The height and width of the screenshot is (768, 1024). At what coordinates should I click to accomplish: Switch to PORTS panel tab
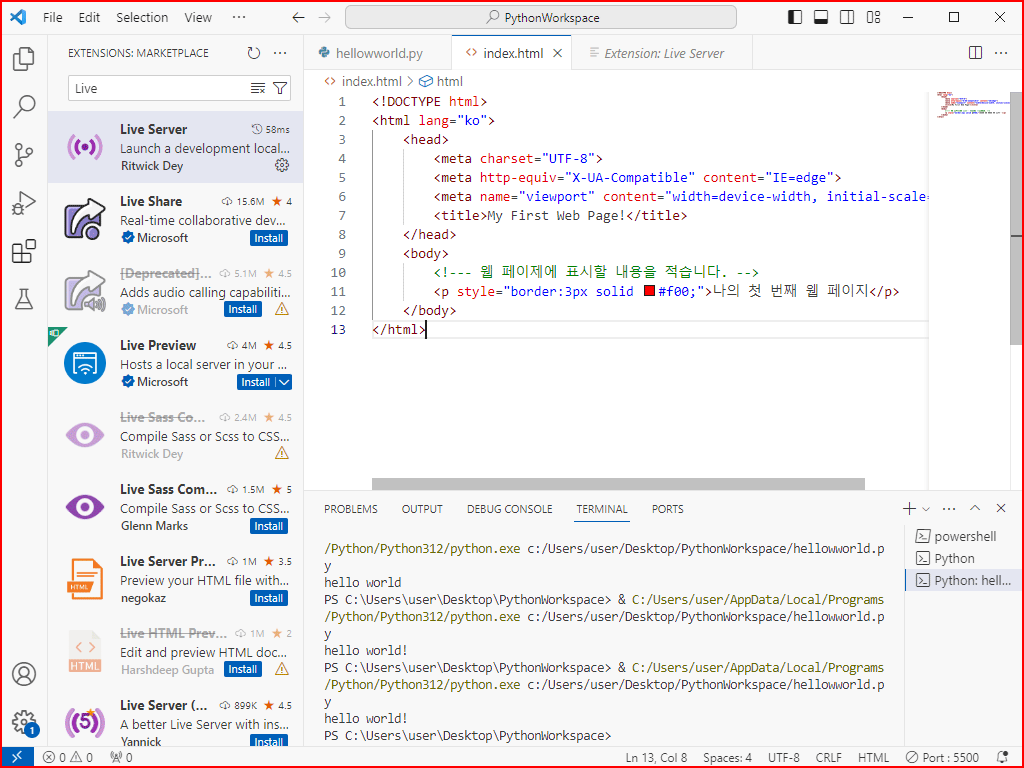tap(667, 509)
